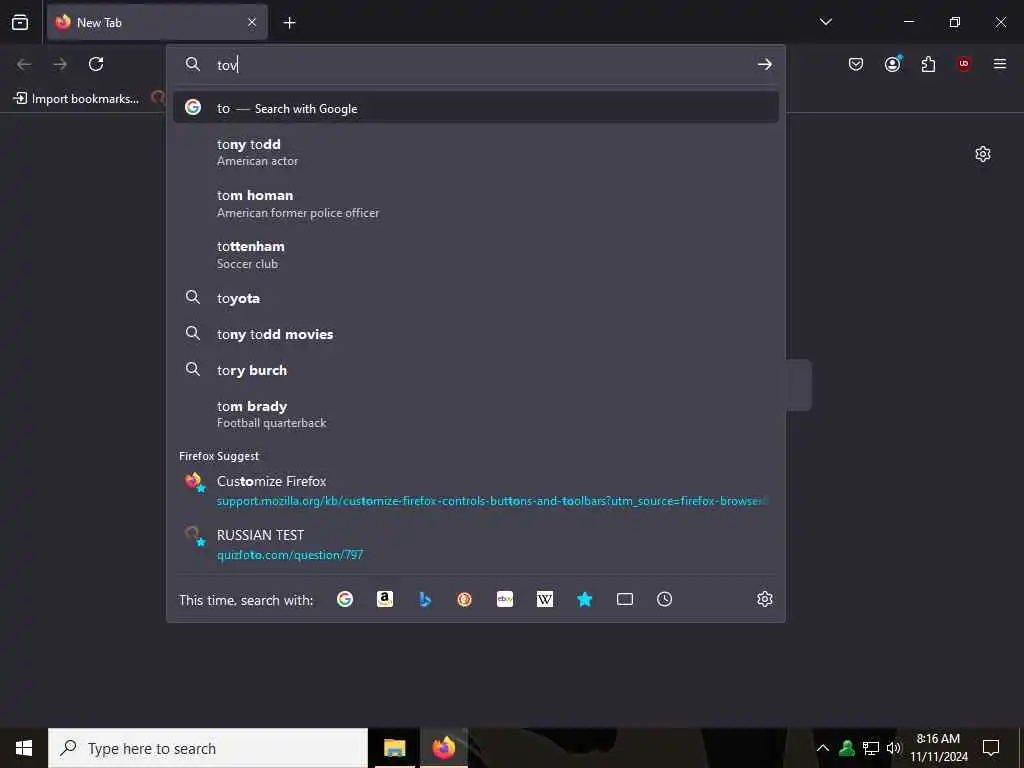Search this time with Bing icon
The image size is (1024, 768).
(424, 599)
